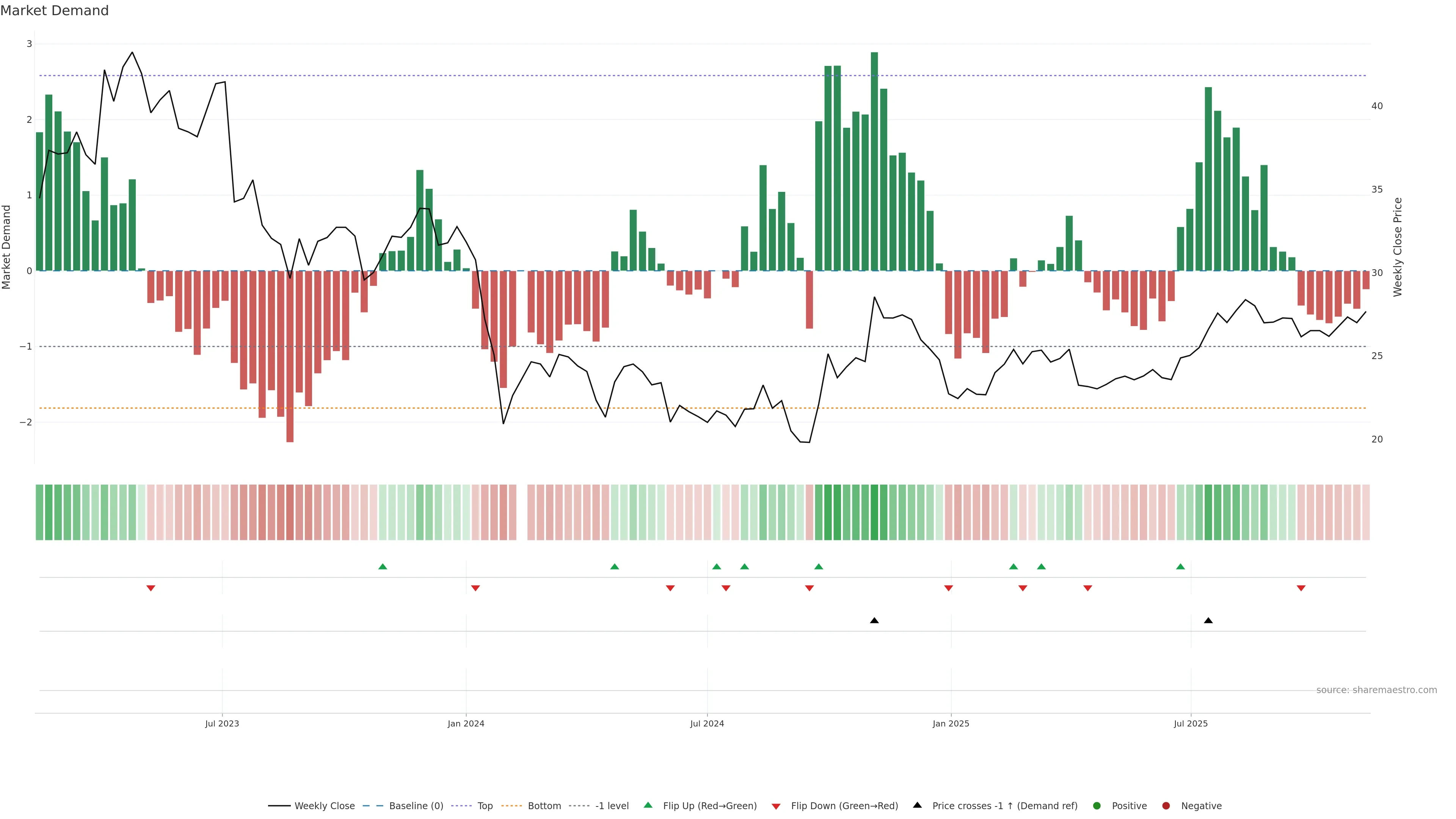Click the black price-cross marker before Jan 2025
The width and height of the screenshot is (1456, 819).
[x=874, y=621]
